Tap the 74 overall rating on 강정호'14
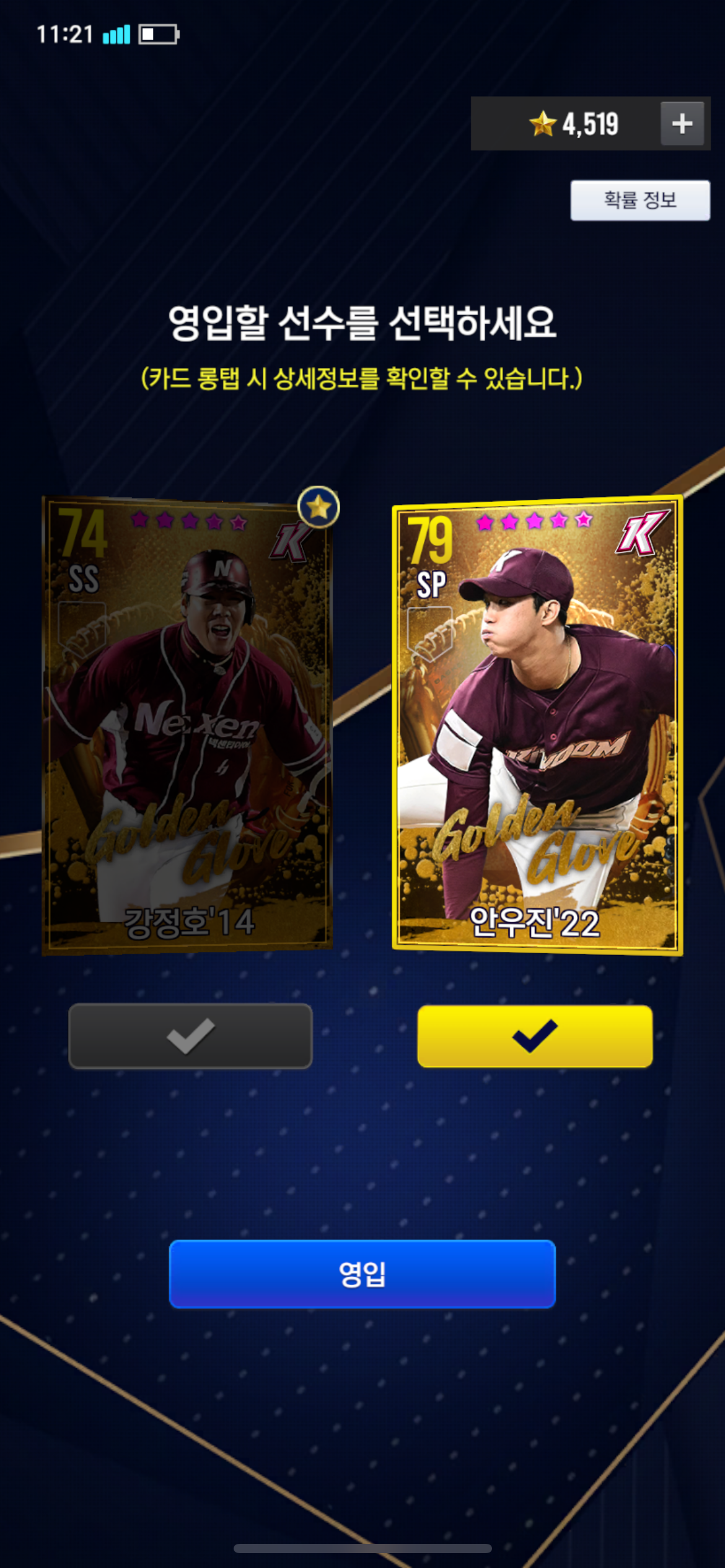The height and width of the screenshot is (1568, 725). click(x=83, y=532)
